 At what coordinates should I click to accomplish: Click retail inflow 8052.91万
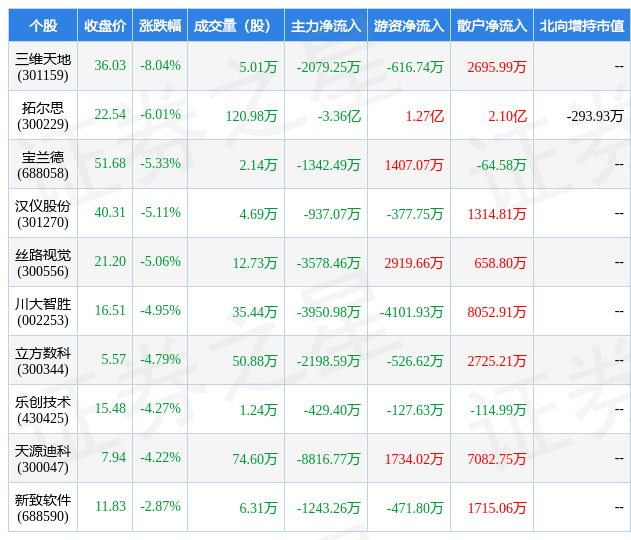click(x=497, y=312)
